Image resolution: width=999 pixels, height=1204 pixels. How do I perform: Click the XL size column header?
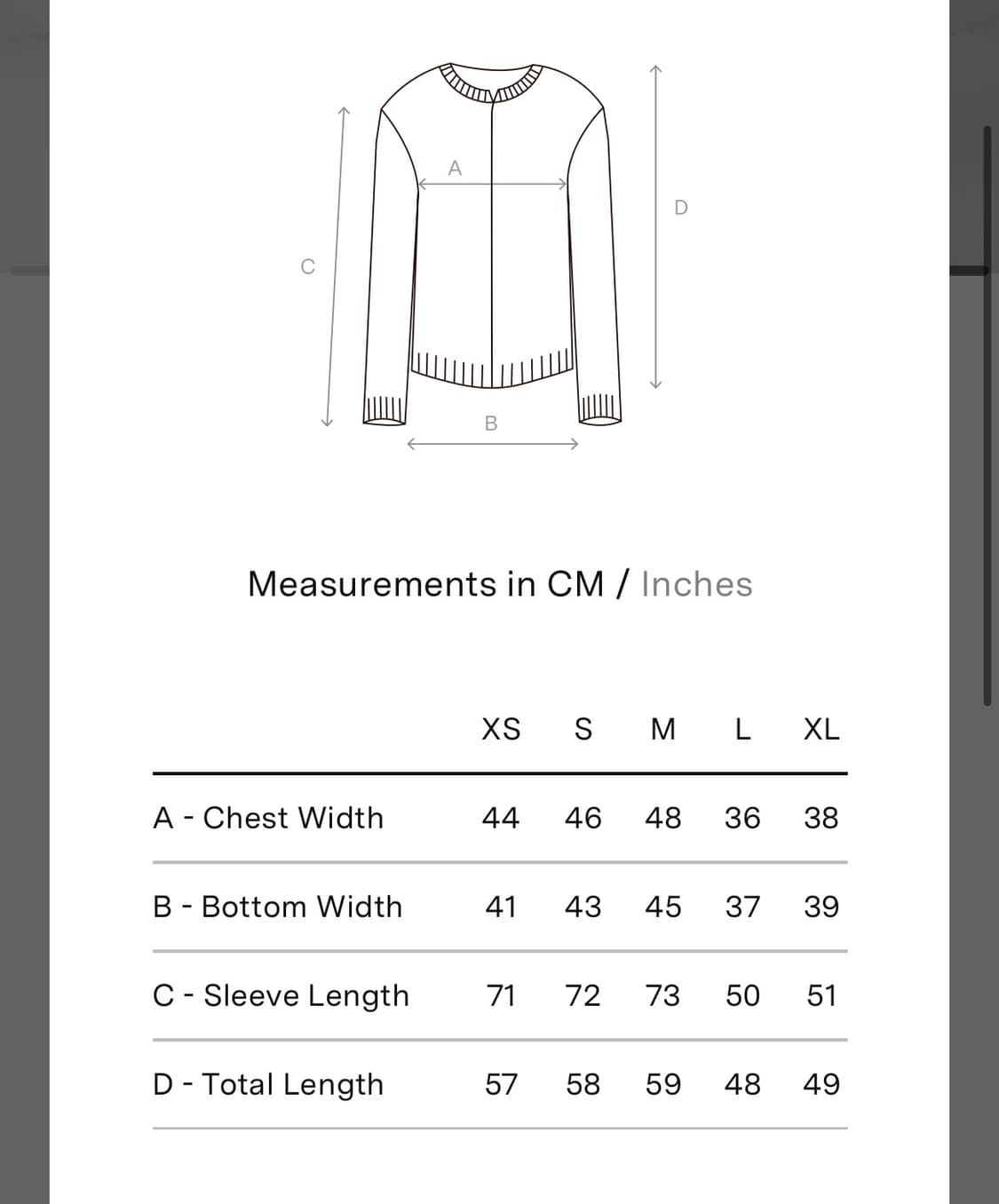click(821, 729)
